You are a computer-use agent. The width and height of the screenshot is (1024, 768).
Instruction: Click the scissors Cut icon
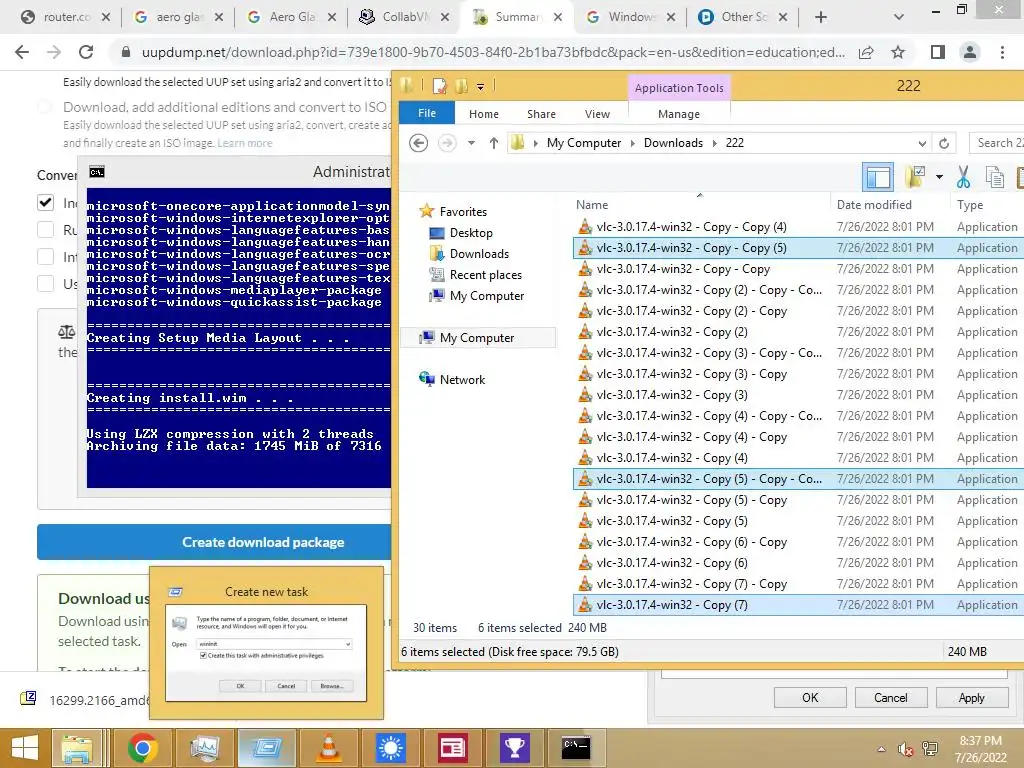click(x=963, y=176)
